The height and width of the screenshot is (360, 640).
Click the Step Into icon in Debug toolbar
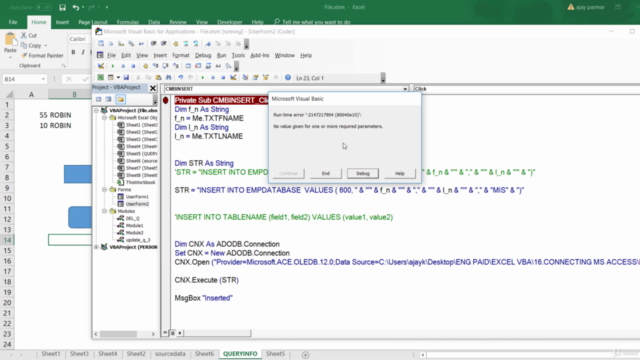pos(155,66)
